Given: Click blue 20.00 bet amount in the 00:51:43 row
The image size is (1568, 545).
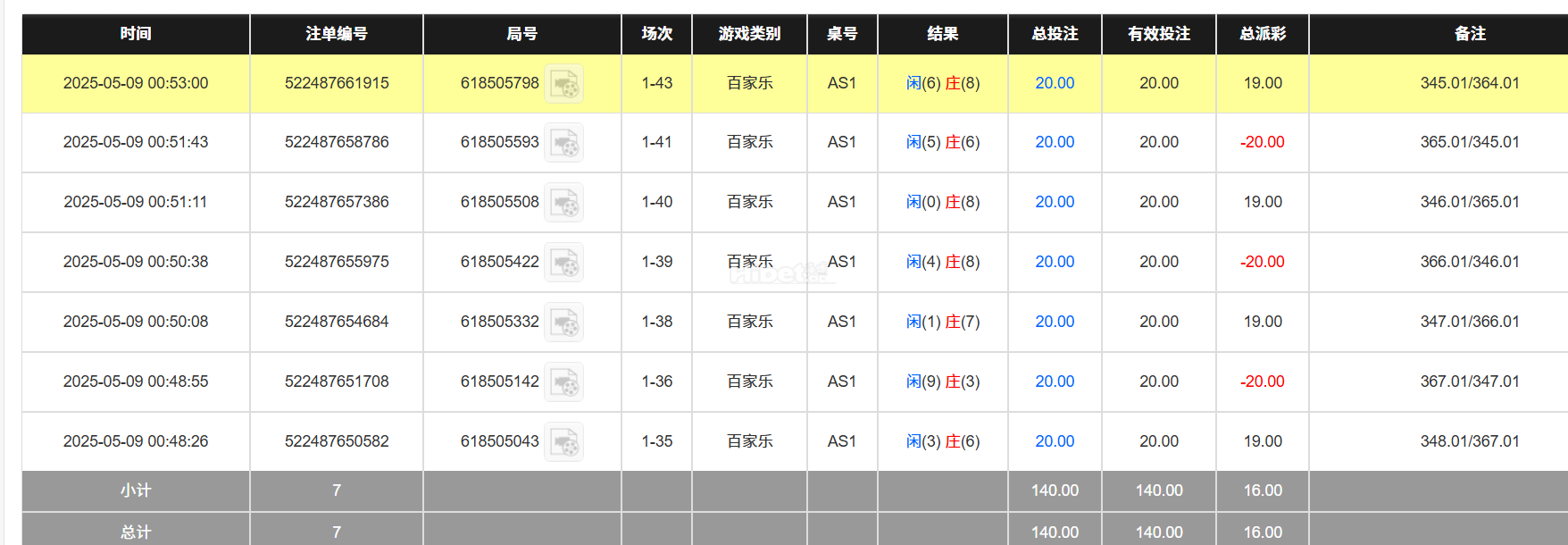Looking at the screenshot, I should tap(1054, 142).
